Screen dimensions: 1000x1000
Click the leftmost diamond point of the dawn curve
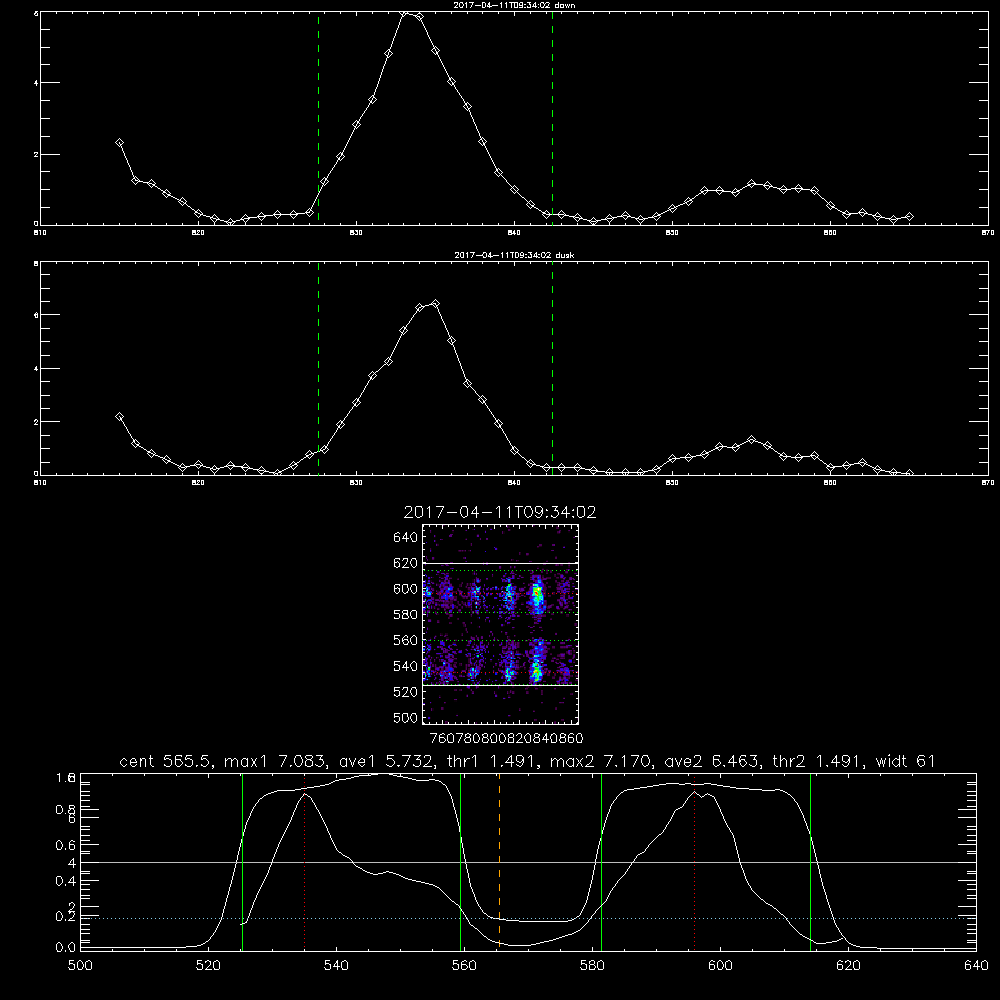(119, 143)
